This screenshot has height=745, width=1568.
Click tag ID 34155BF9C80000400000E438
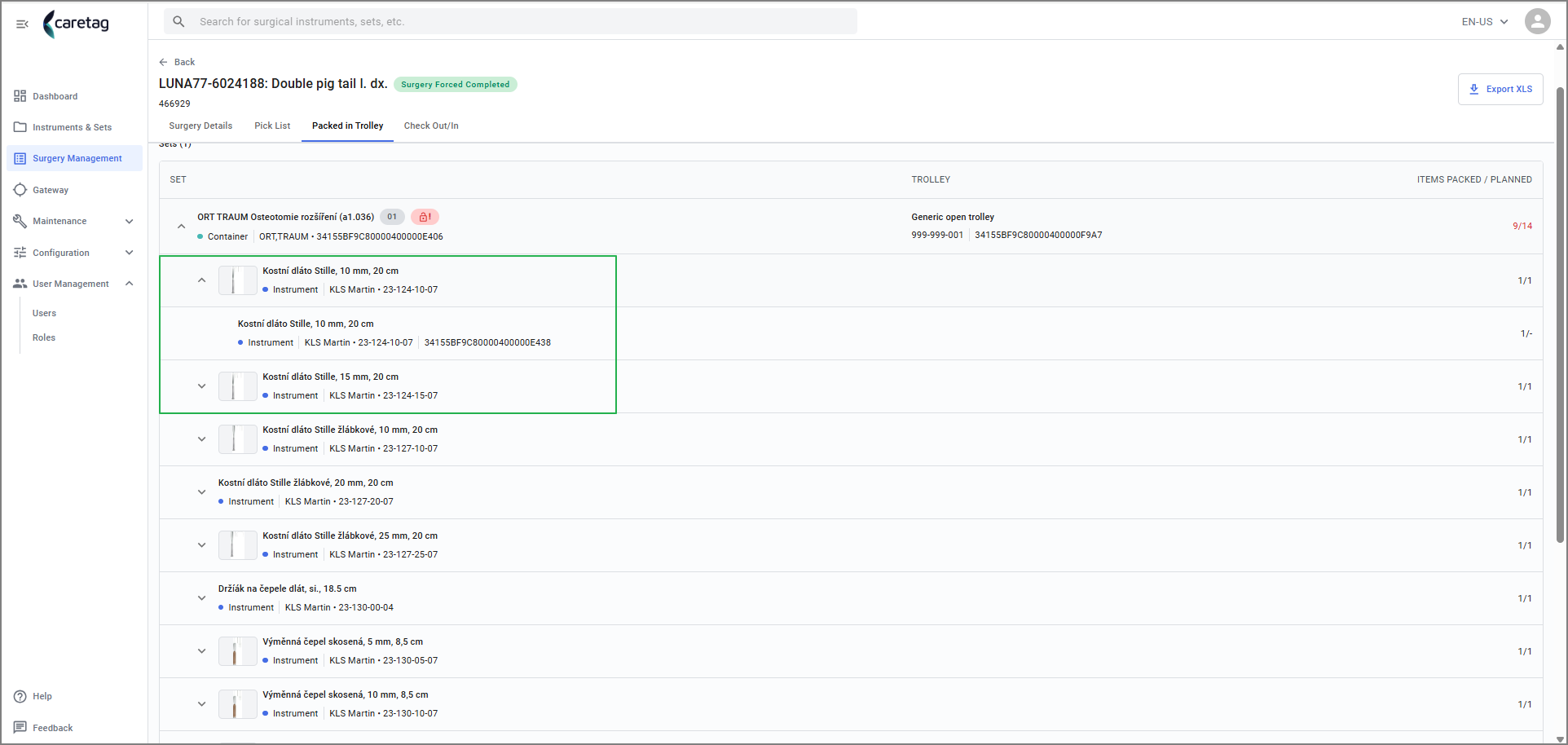point(487,342)
